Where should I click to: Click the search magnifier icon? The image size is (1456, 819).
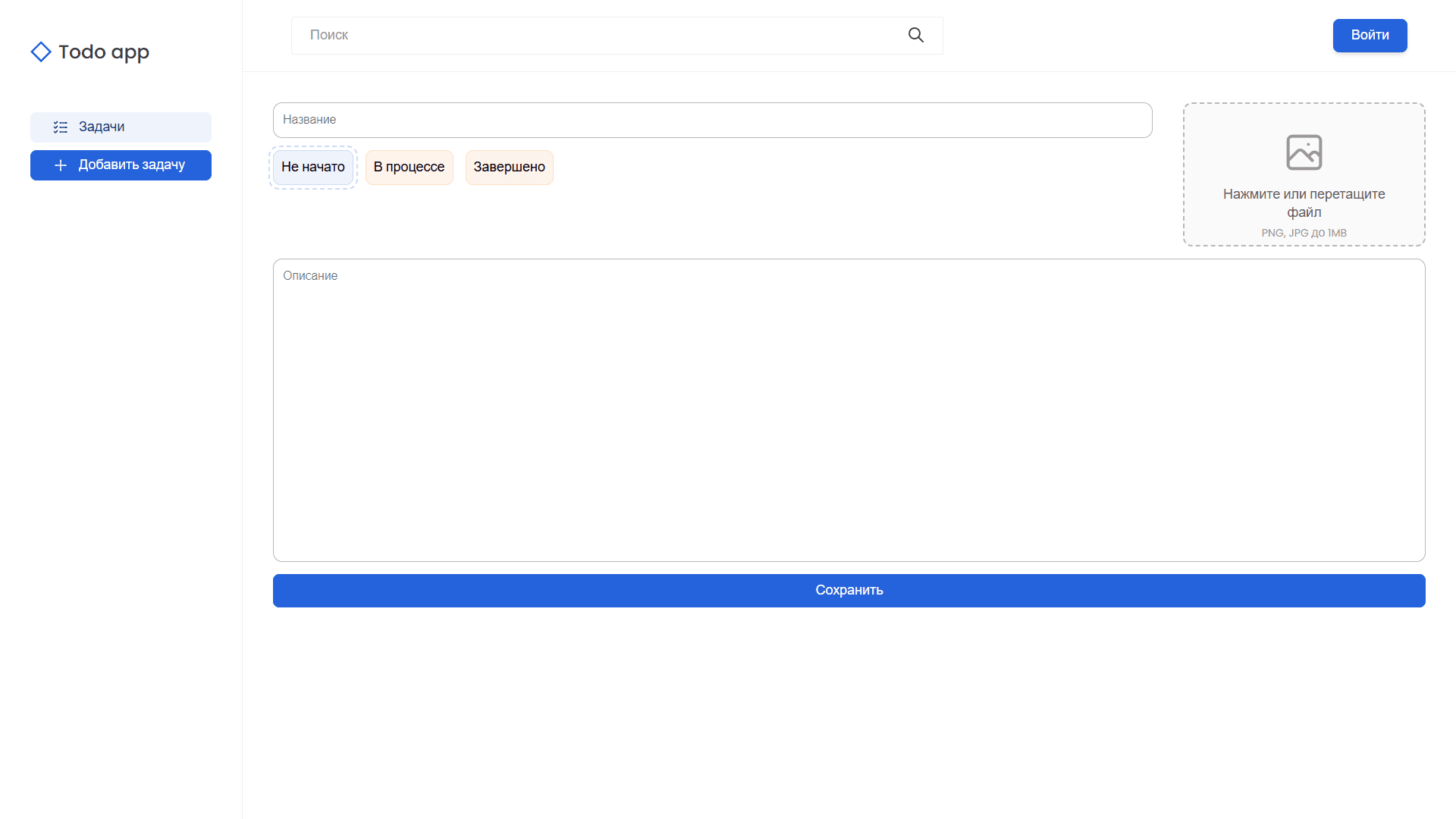pyautogui.click(x=915, y=35)
